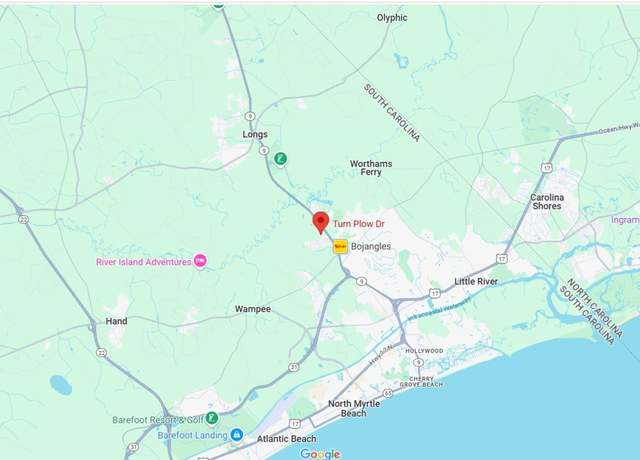Click the green golf marker near Longs
The image size is (640, 460).
280,159
